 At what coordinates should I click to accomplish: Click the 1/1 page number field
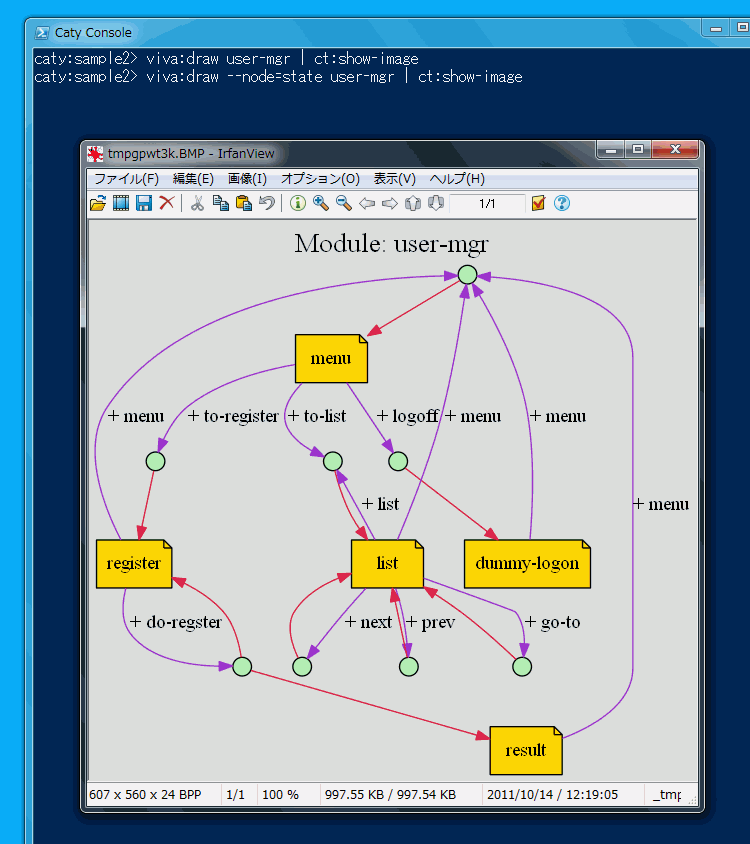tap(487, 204)
